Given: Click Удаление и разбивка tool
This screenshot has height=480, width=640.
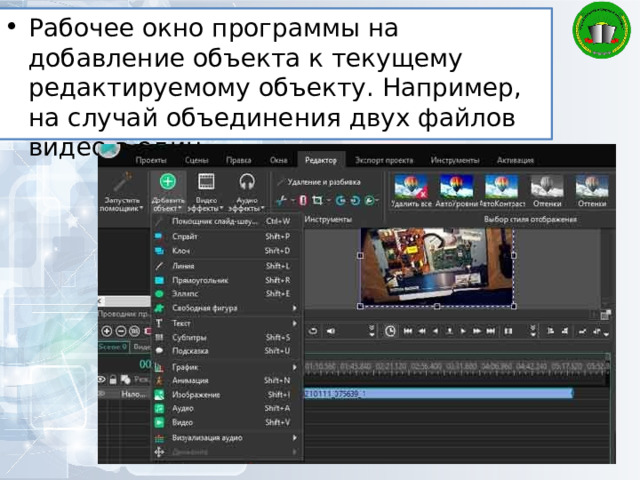Looking at the screenshot, I should 319,182.
